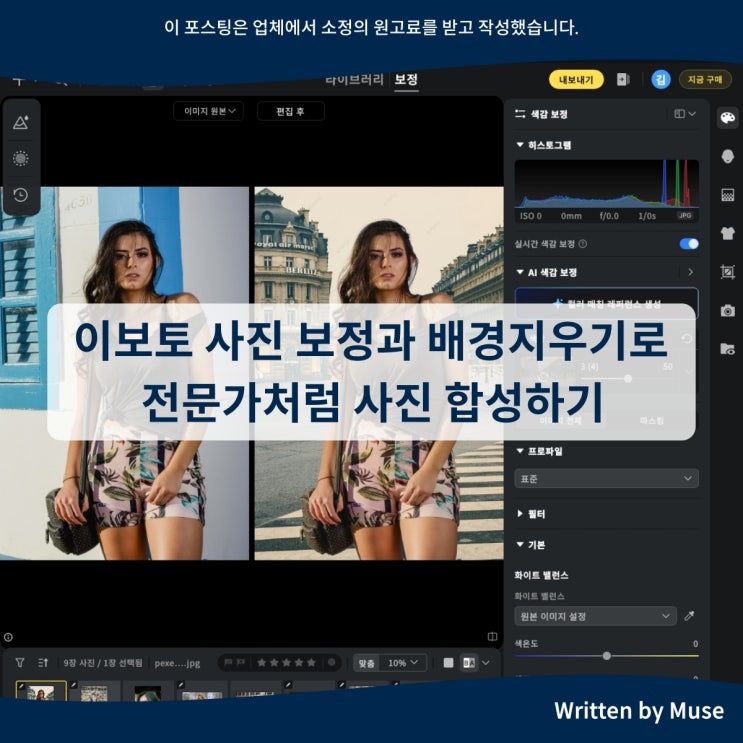743x743 pixels.
Task: Click the 9장 사진 / 1장 선택됨 status text
Action: point(103,662)
